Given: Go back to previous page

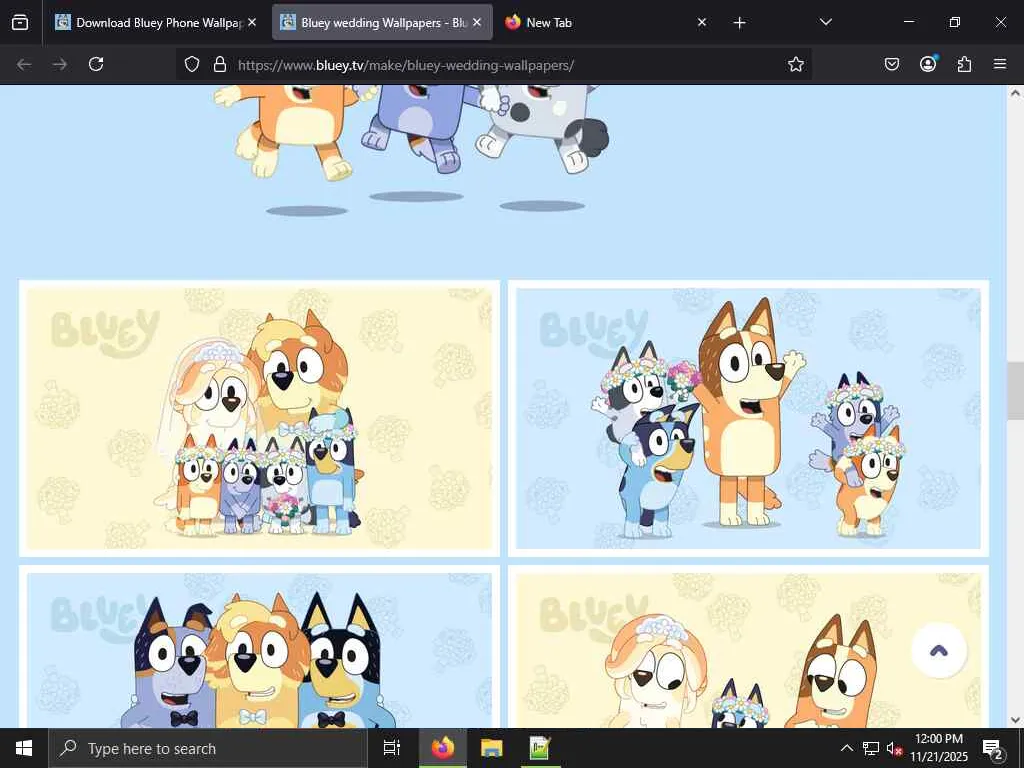Looking at the screenshot, I should pyautogui.click(x=24, y=64).
